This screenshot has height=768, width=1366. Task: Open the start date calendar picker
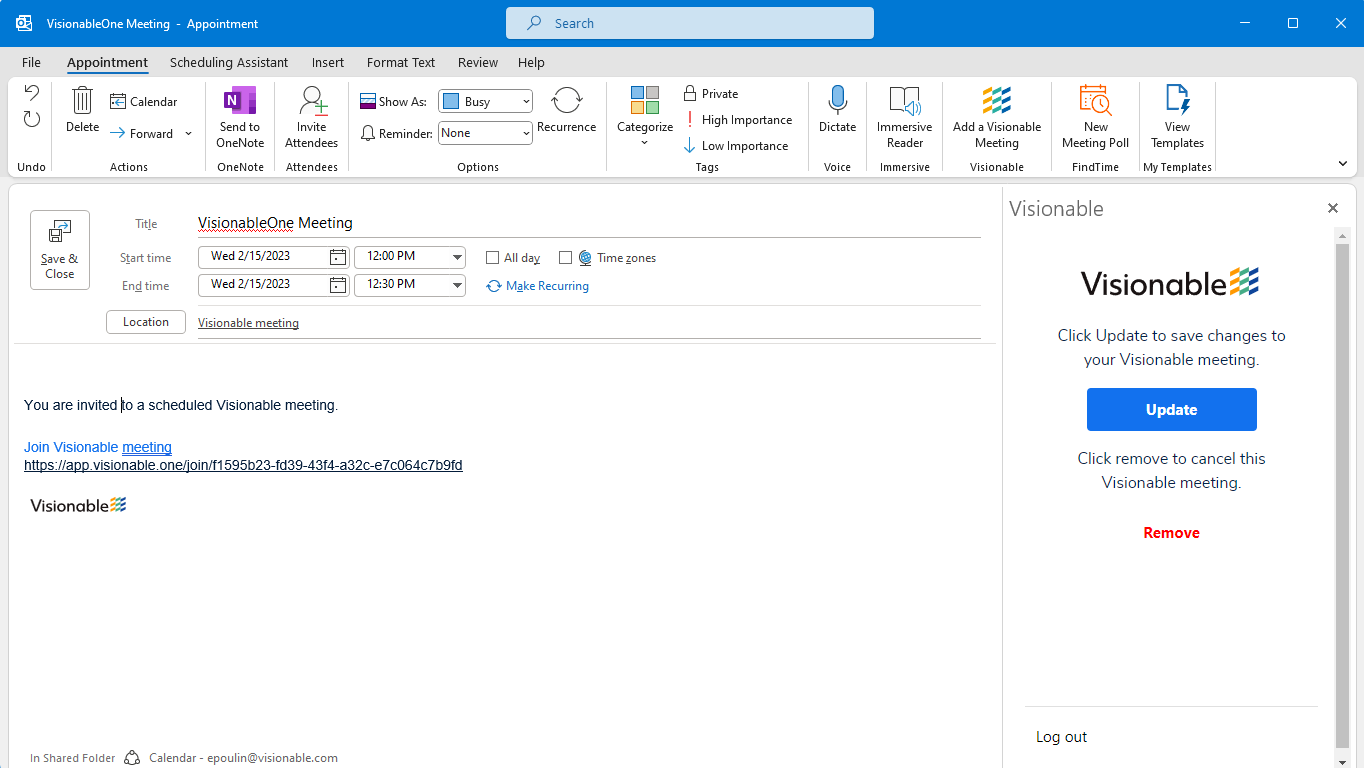[338, 257]
